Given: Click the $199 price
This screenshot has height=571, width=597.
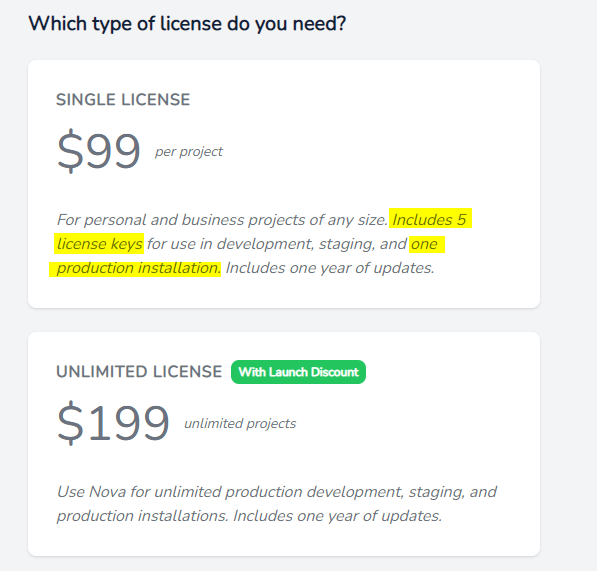Looking at the screenshot, I should 113,423.
